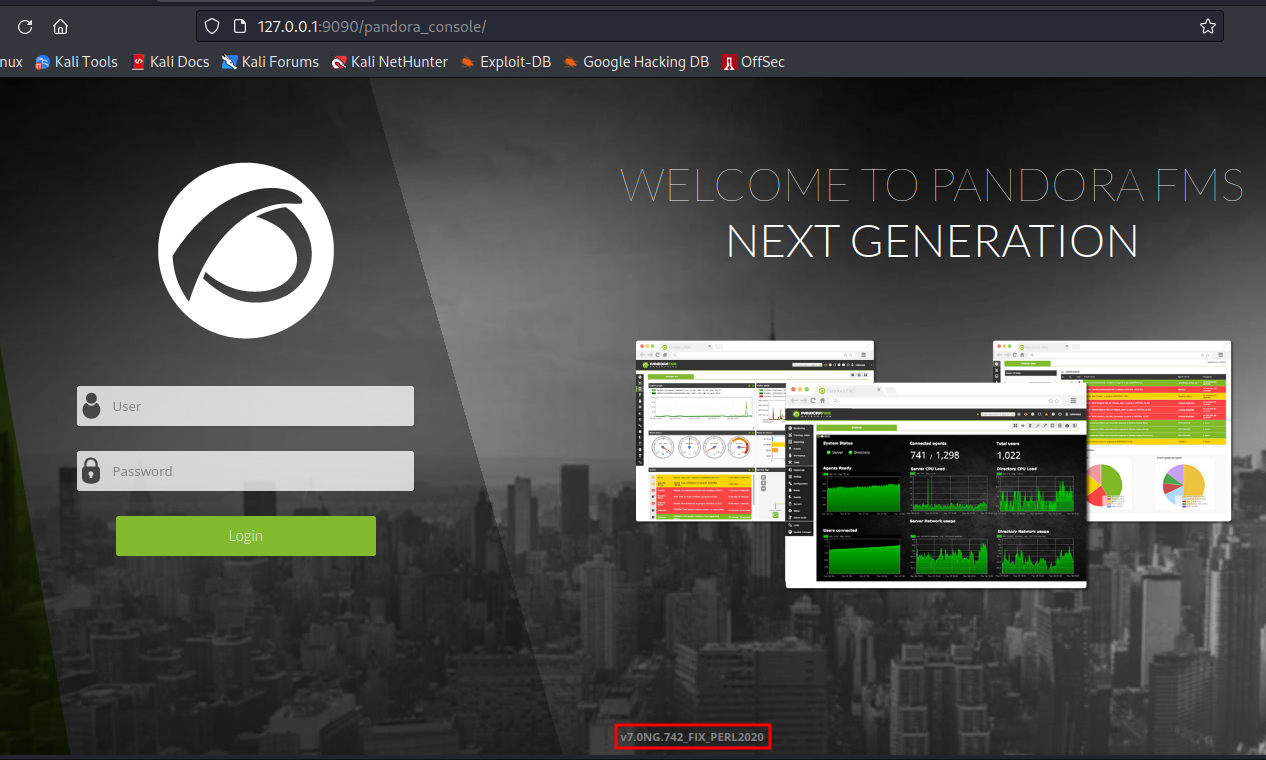Click the dark system status dashboard screenshot
This screenshot has height=760, width=1266.
click(936, 485)
